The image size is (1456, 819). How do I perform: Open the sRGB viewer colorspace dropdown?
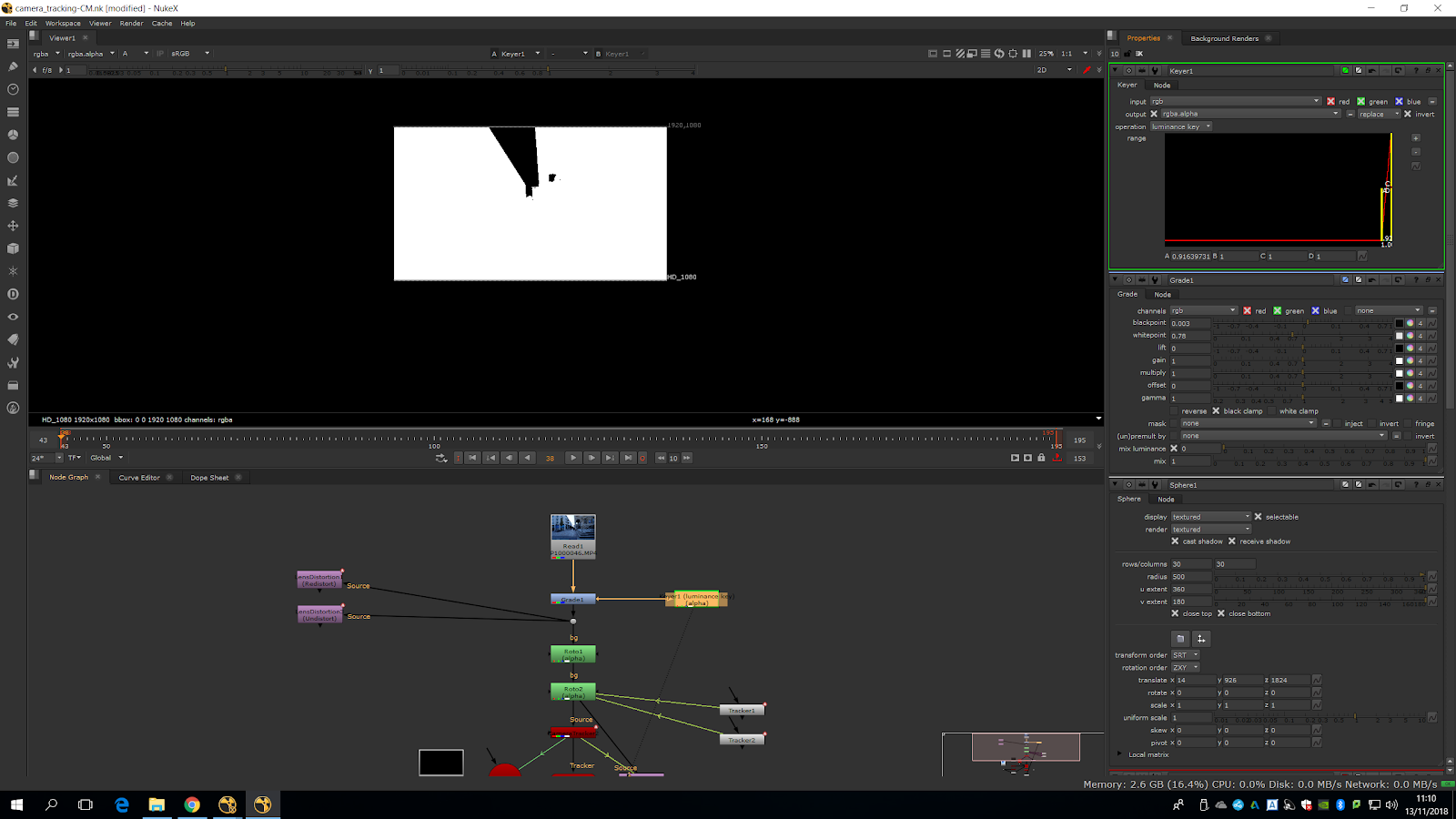click(x=189, y=54)
